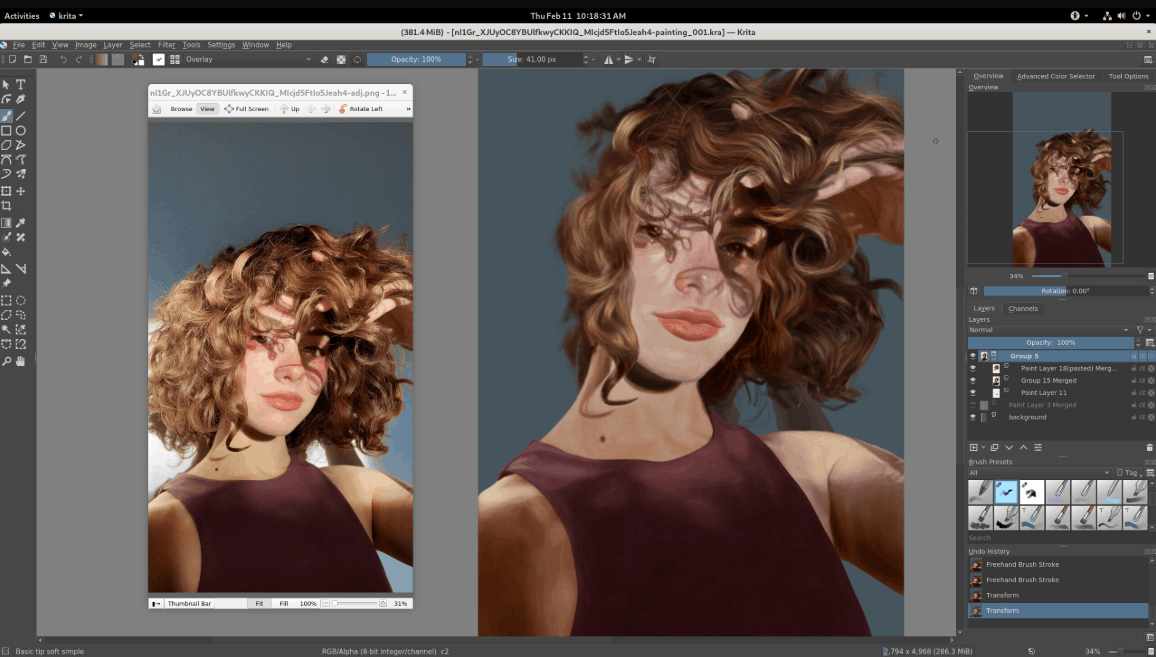Click Rotate Left in image viewer
This screenshot has width=1156, height=657.
(361, 109)
